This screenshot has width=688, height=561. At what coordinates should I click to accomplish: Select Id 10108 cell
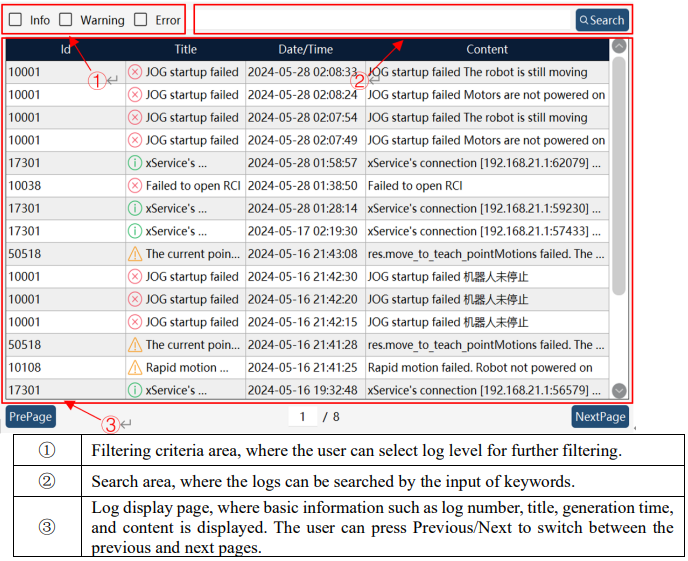(x=65, y=368)
